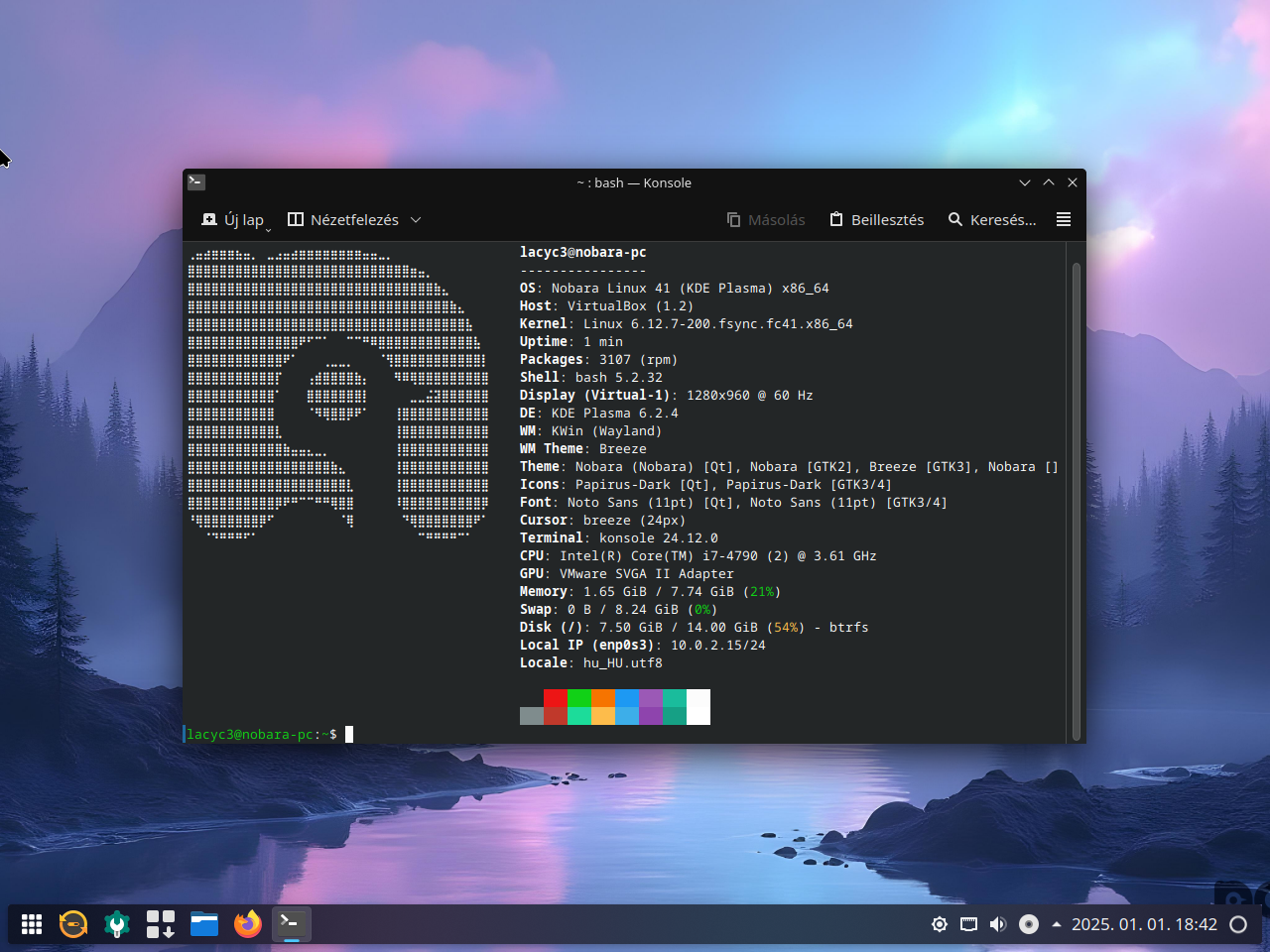1270x952 pixels.
Task: Show hidden tray icons with up arrow
Action: pos(1057,924)
